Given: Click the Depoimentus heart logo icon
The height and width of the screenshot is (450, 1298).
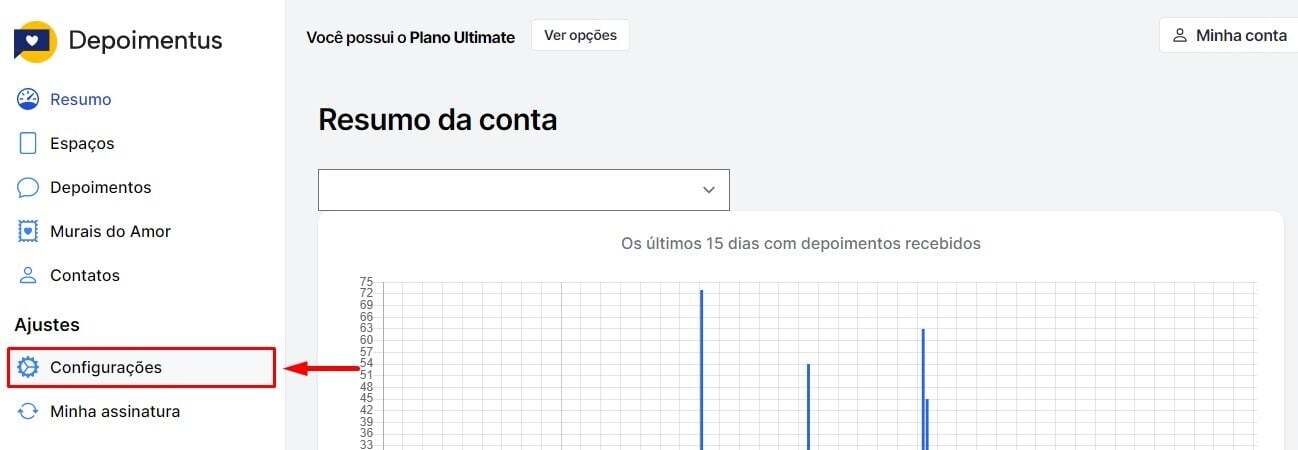Looking at the screenshot, I should 35,42.
